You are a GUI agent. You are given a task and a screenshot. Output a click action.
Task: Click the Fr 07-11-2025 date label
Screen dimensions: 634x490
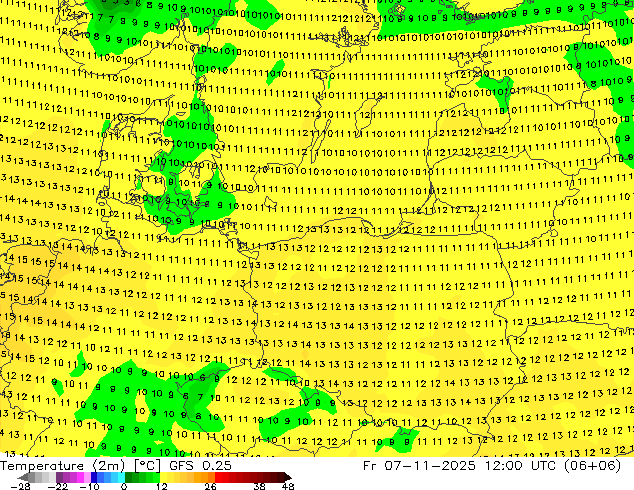point(419,466)
